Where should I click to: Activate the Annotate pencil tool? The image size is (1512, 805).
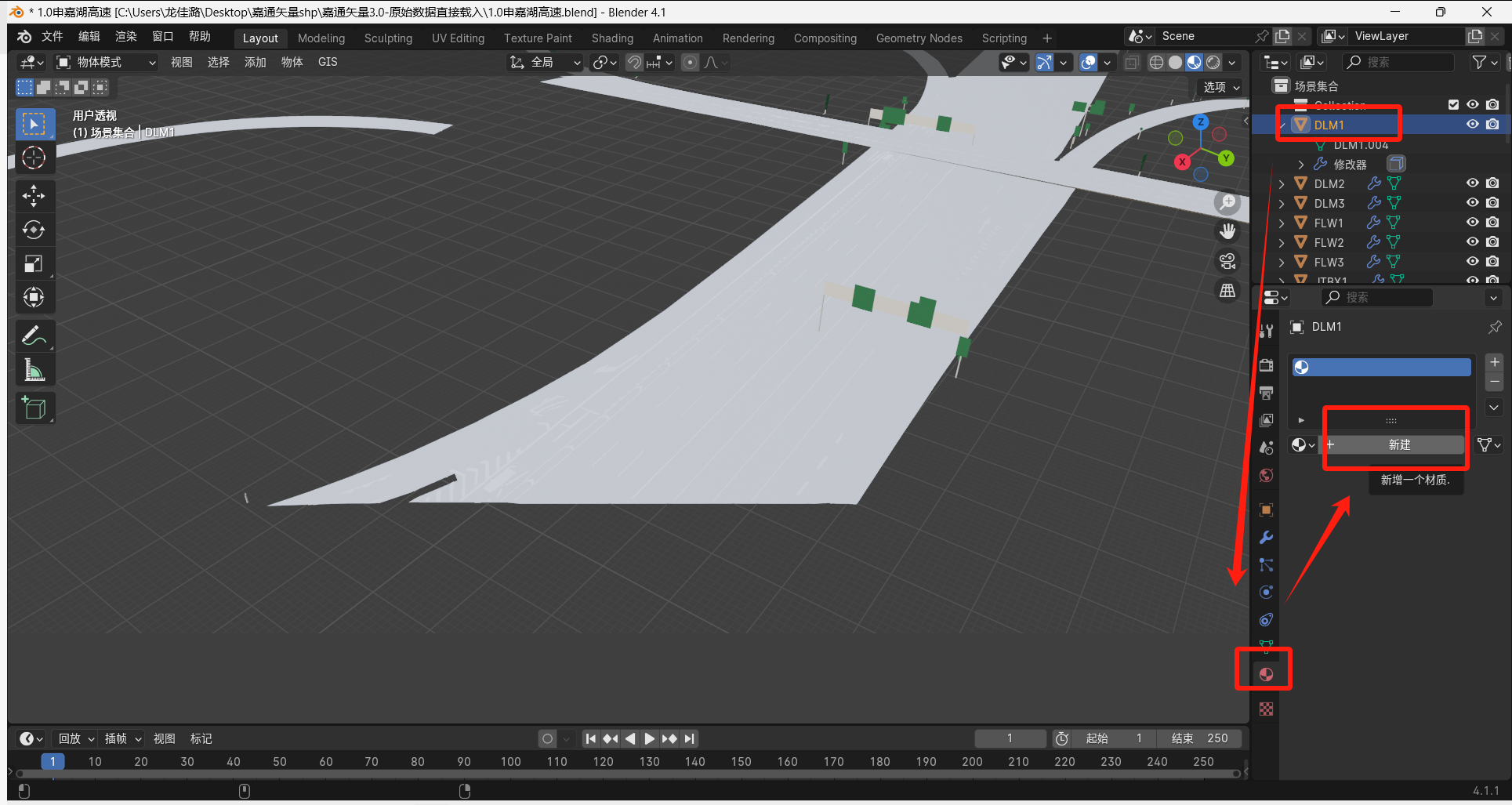pyautogui.click(x=34, y=336)
